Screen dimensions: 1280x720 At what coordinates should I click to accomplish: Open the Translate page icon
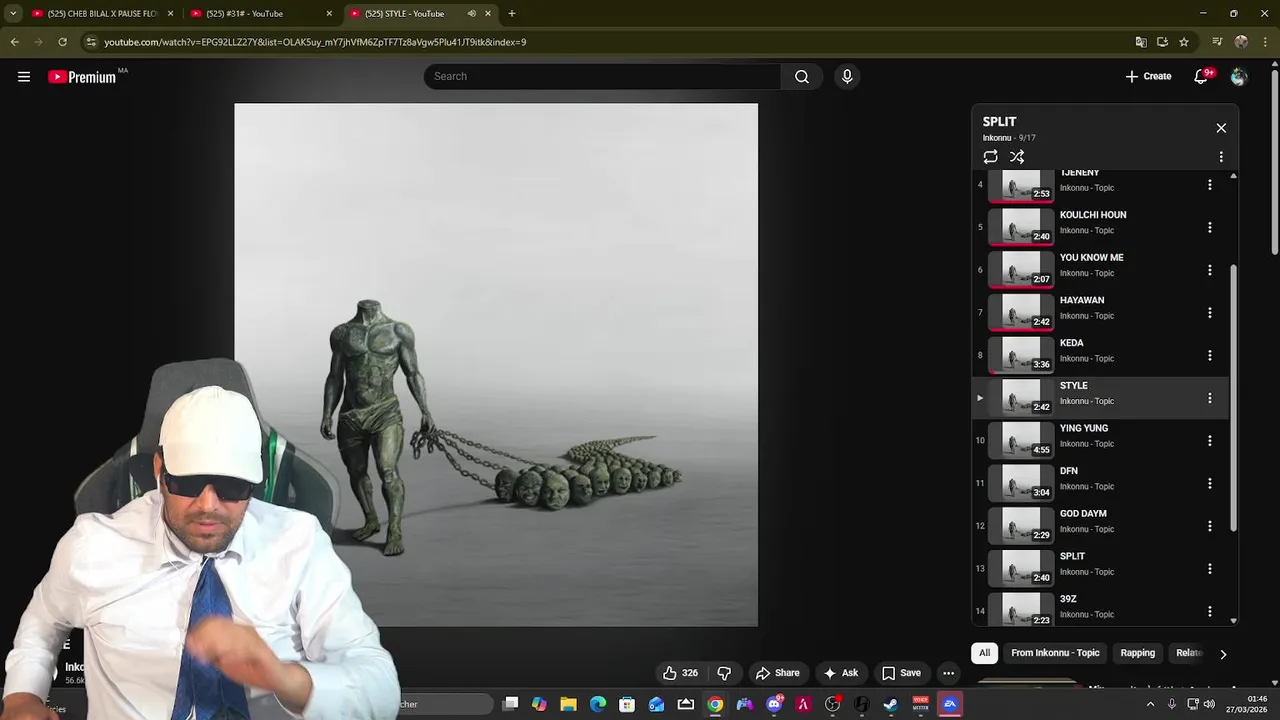click(x=1141, y=42)
